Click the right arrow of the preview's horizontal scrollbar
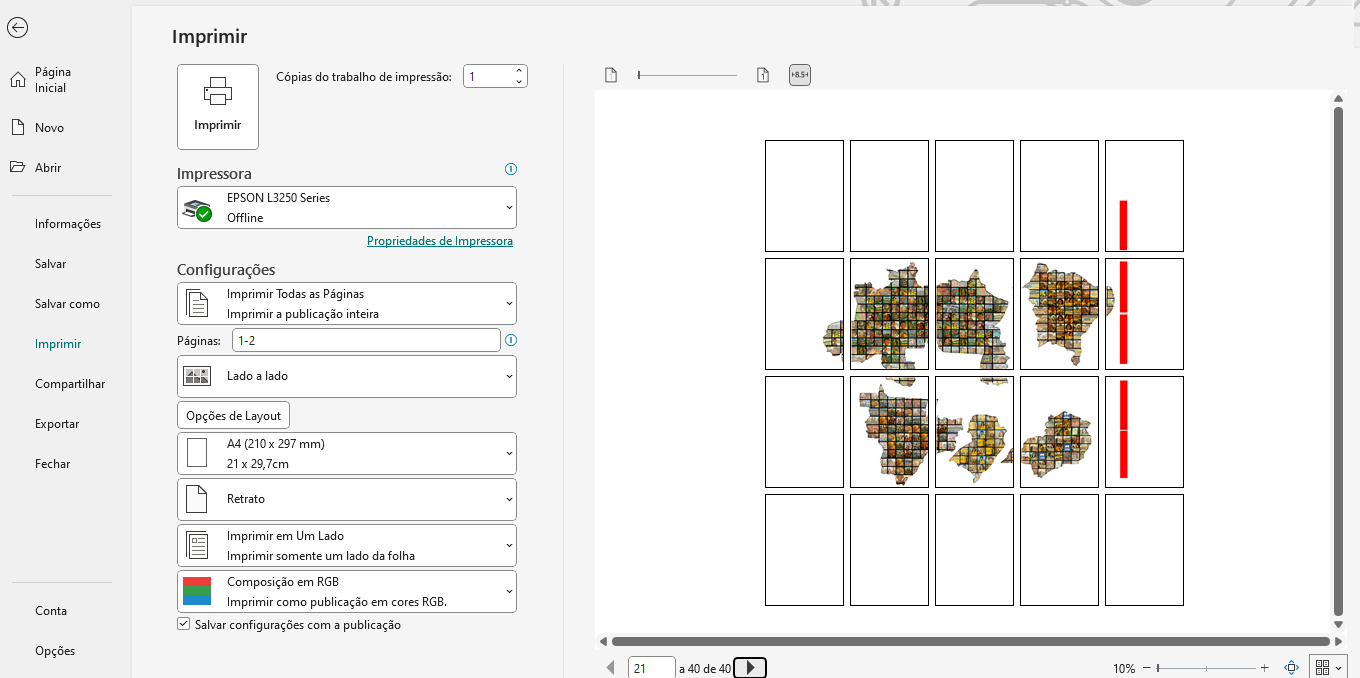Image resolution: width=1360 pixels, height=678 pixels. 1337,641
